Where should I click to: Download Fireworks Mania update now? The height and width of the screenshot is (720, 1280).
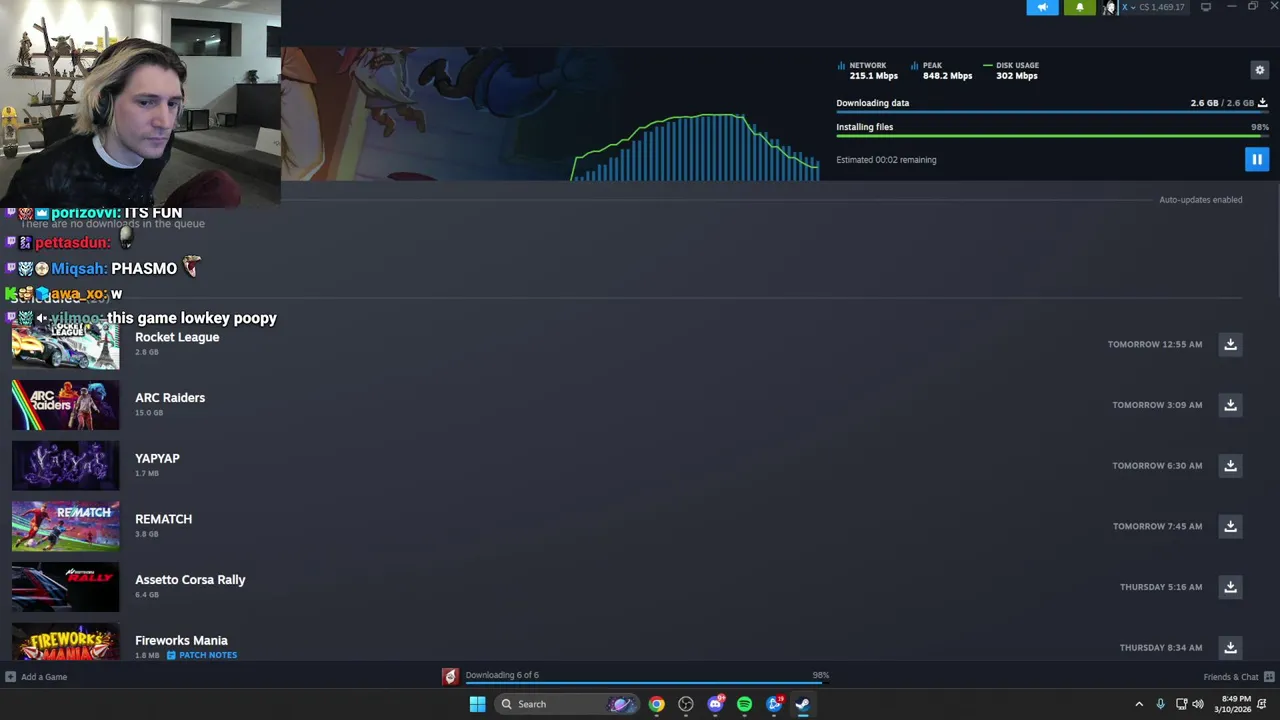pyautogui.click(x=1230, y=647)
